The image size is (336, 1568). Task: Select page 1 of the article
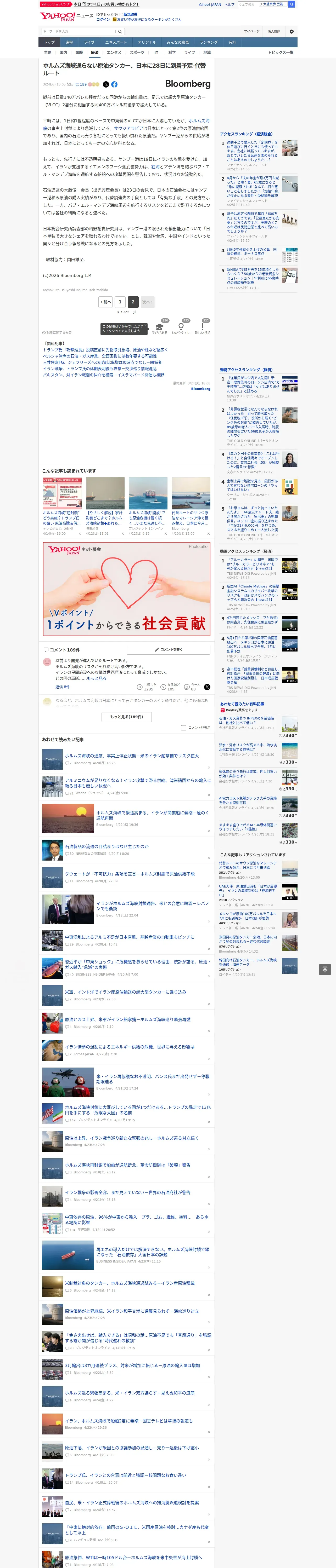[x=120, y=301]
